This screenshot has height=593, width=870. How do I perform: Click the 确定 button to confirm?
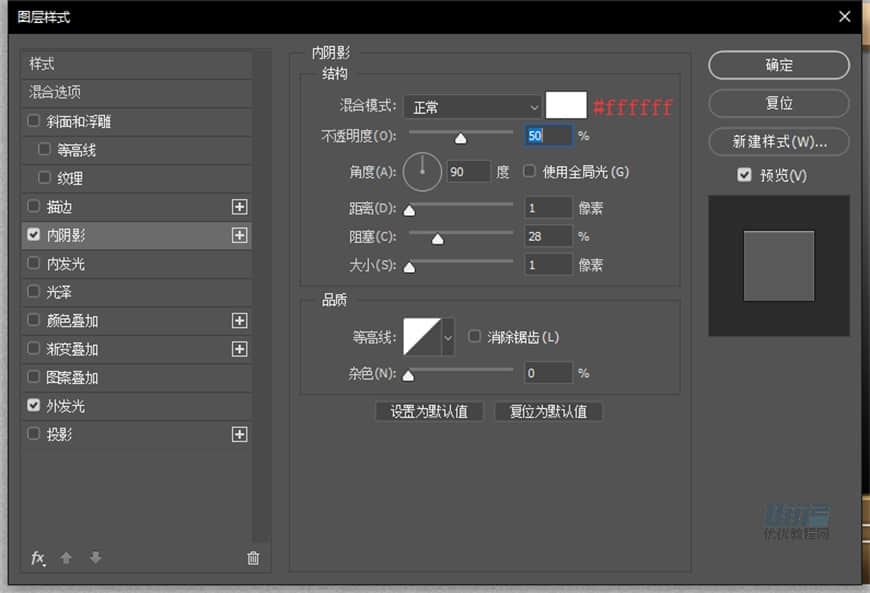[x=778, y=65]
